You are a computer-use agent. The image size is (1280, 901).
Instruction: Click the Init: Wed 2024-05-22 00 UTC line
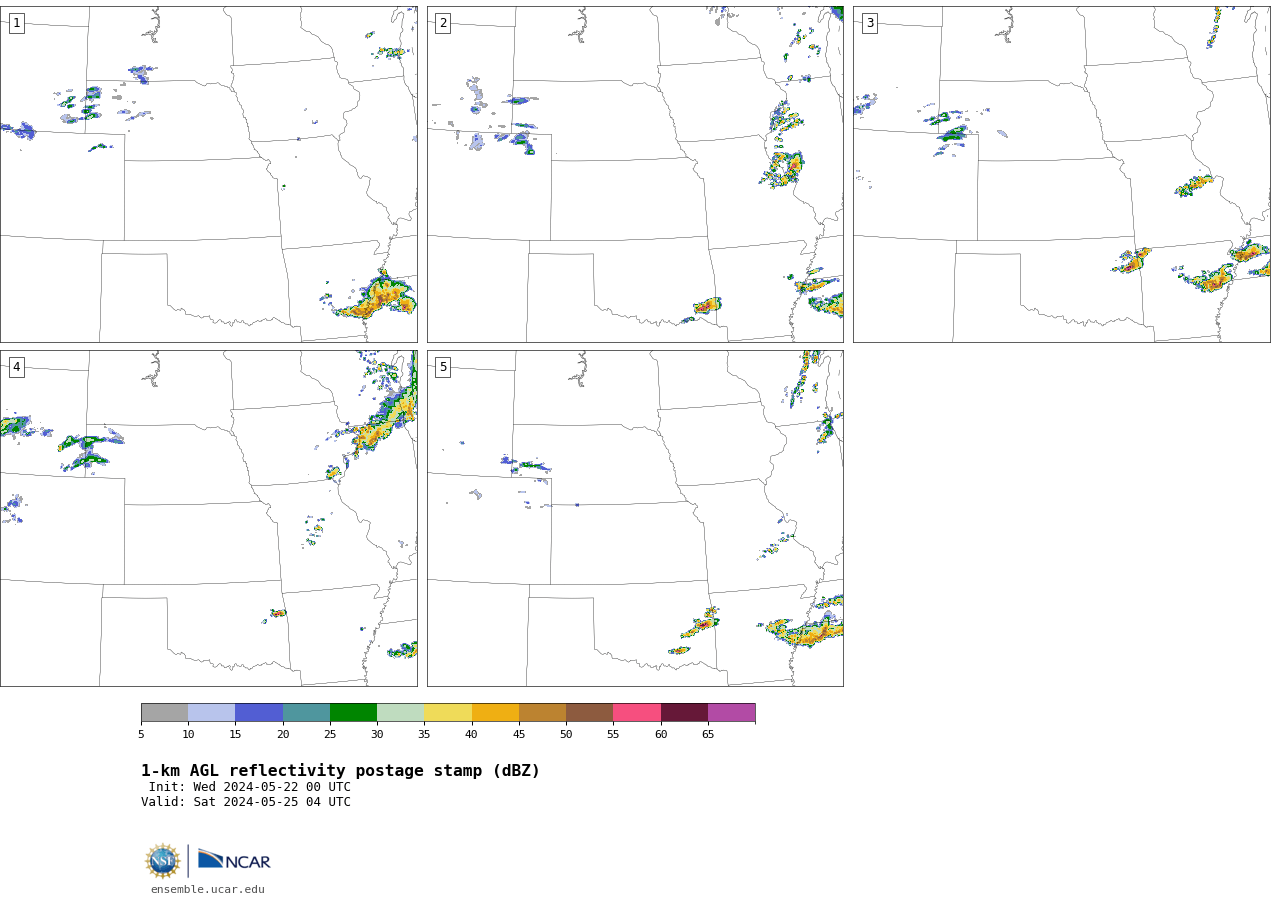tap(250, 787)
